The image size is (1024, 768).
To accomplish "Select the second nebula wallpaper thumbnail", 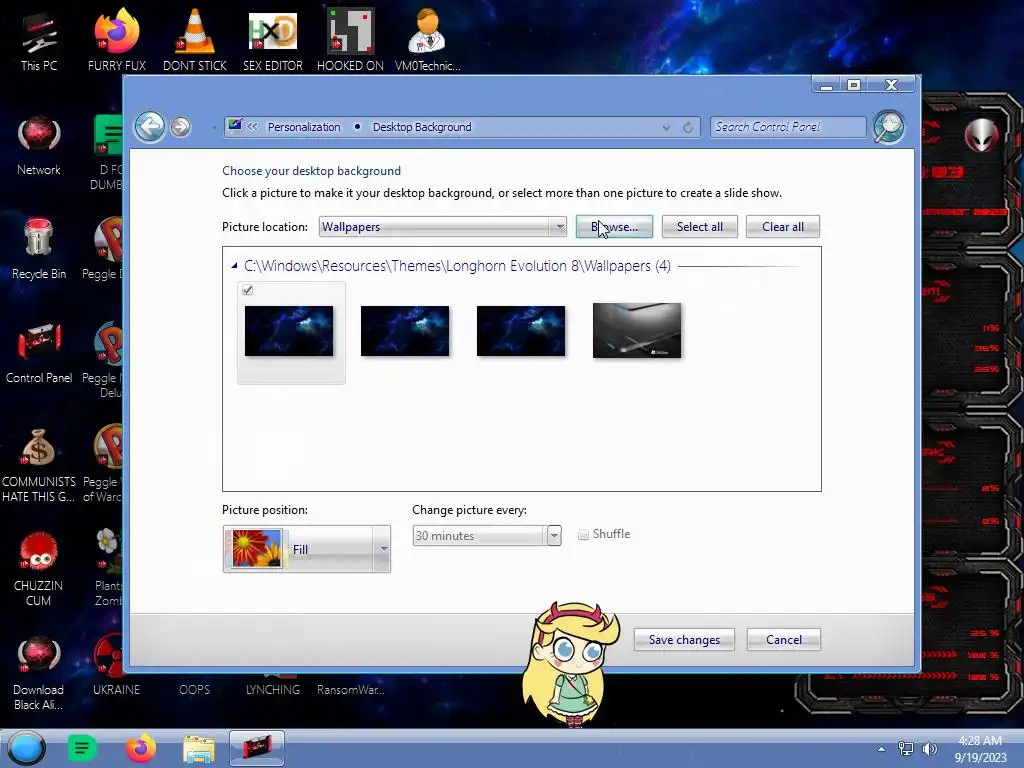I will click(x=405, y=331).
